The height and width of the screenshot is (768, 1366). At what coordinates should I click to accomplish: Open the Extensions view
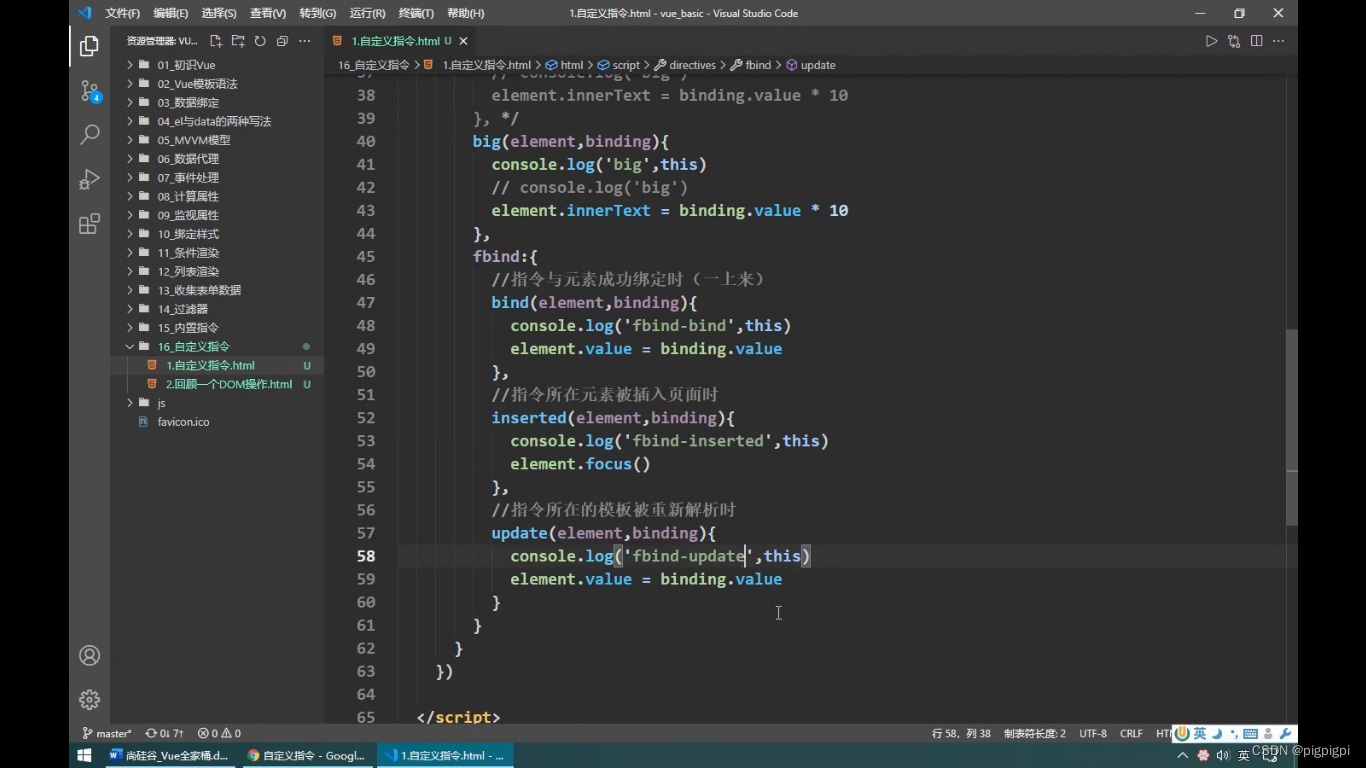[89, 223]
